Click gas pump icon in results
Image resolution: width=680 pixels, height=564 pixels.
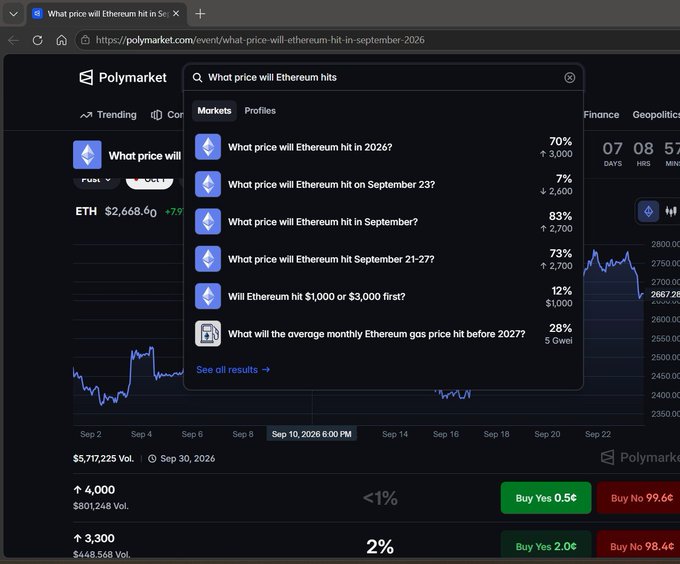coord(208,333)
